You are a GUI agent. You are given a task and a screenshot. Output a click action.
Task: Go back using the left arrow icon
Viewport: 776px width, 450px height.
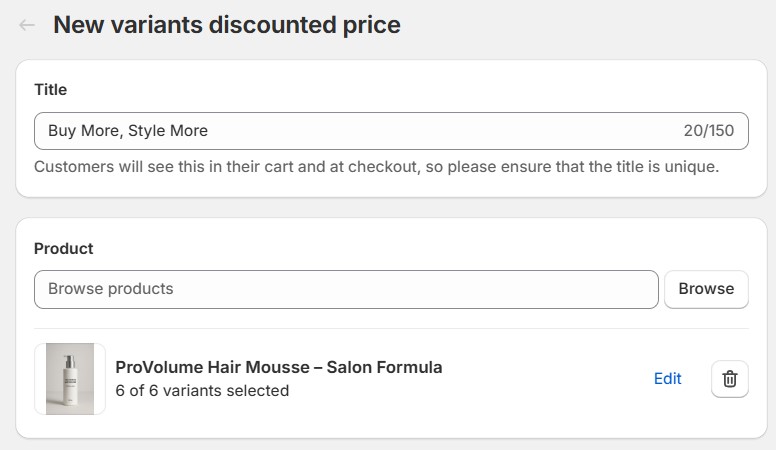click(x=27, y=25)
